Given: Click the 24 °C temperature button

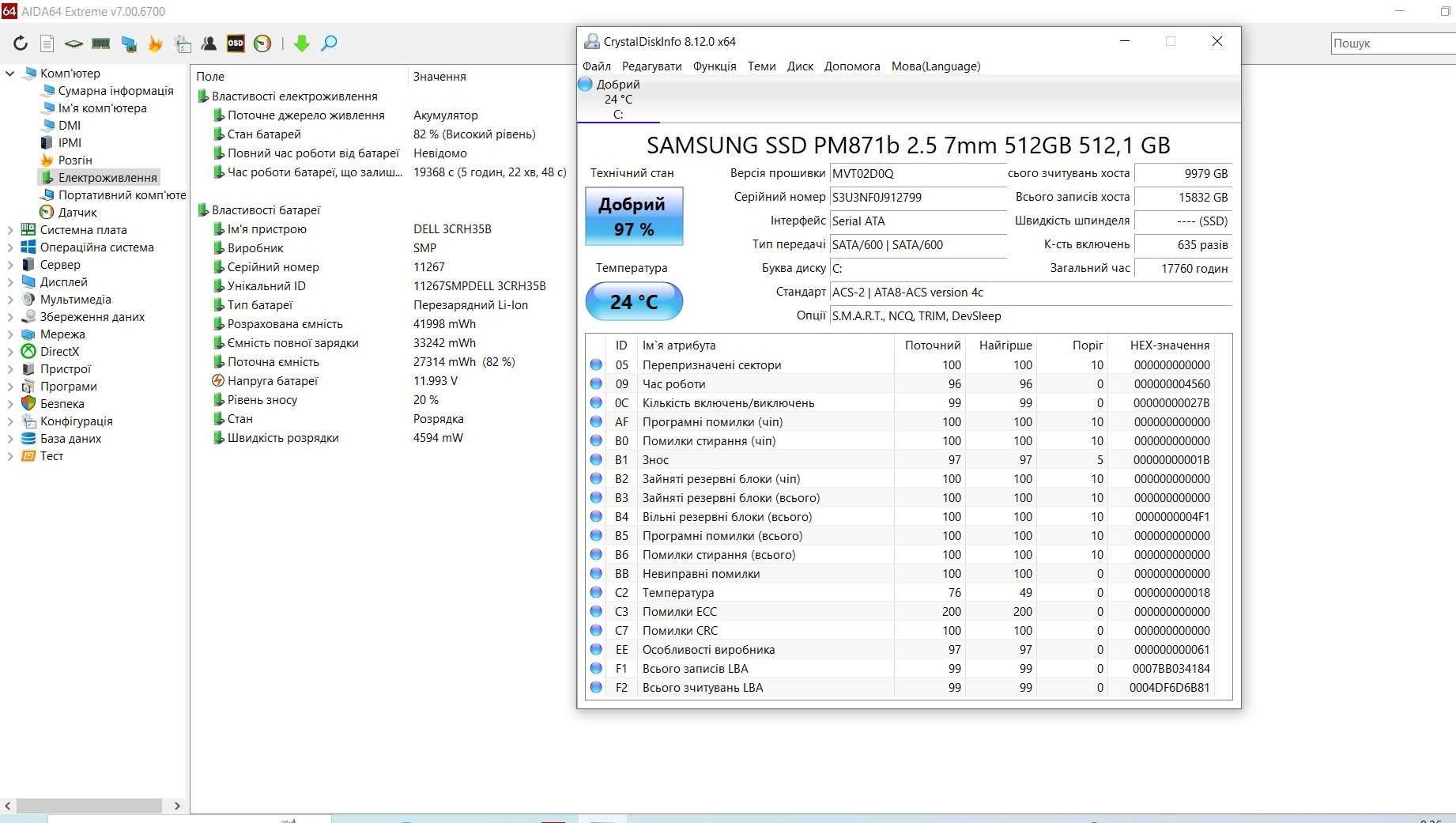Looking at the screenshot, I should click(634, 301).
